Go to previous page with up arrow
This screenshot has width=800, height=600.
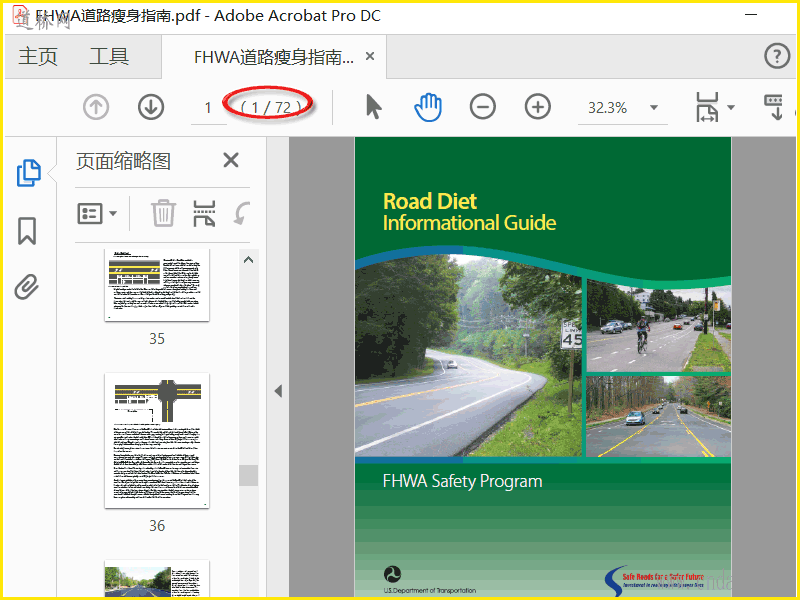click(96, 108)
